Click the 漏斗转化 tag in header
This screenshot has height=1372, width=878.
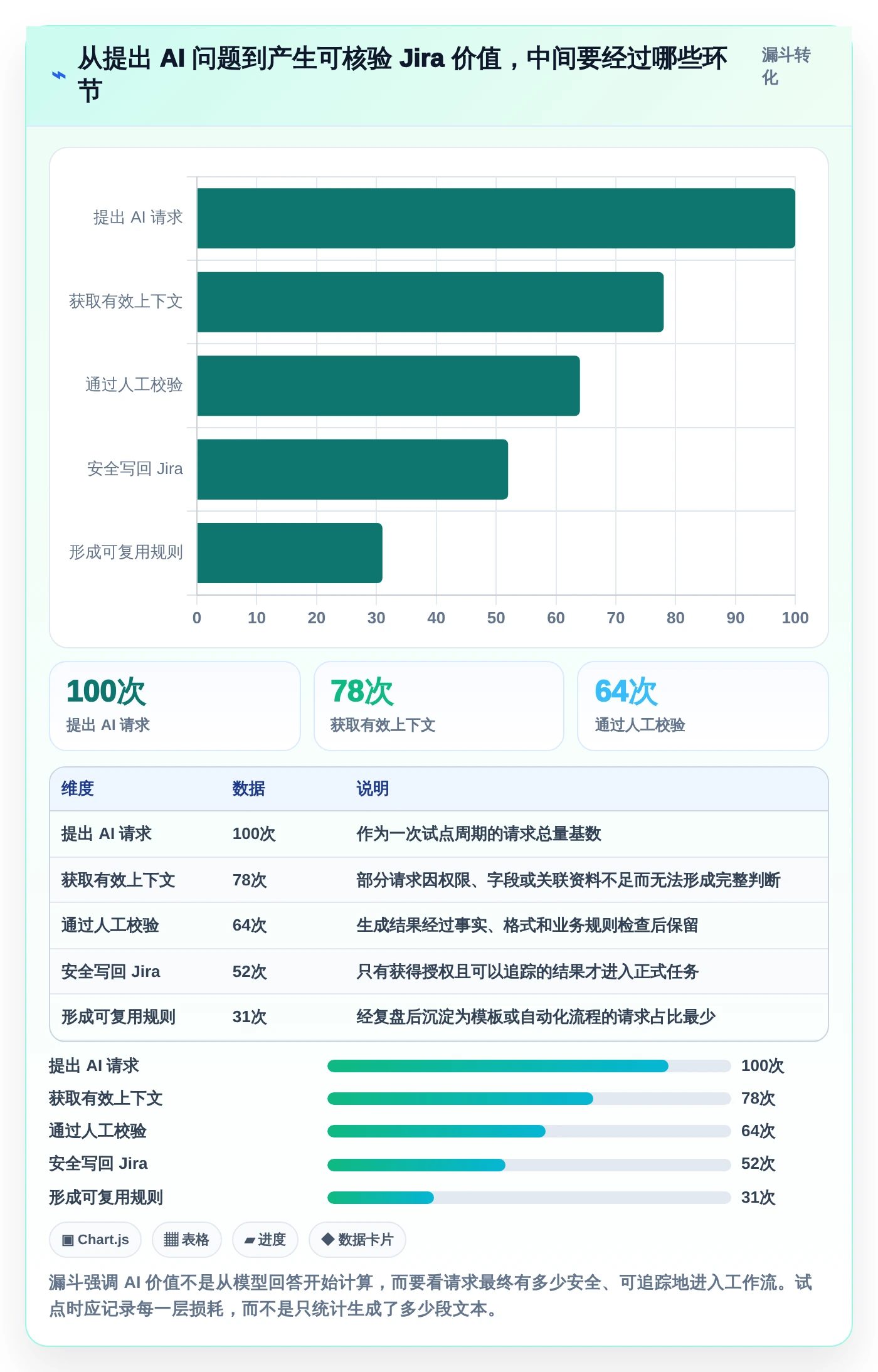point(786,66)
